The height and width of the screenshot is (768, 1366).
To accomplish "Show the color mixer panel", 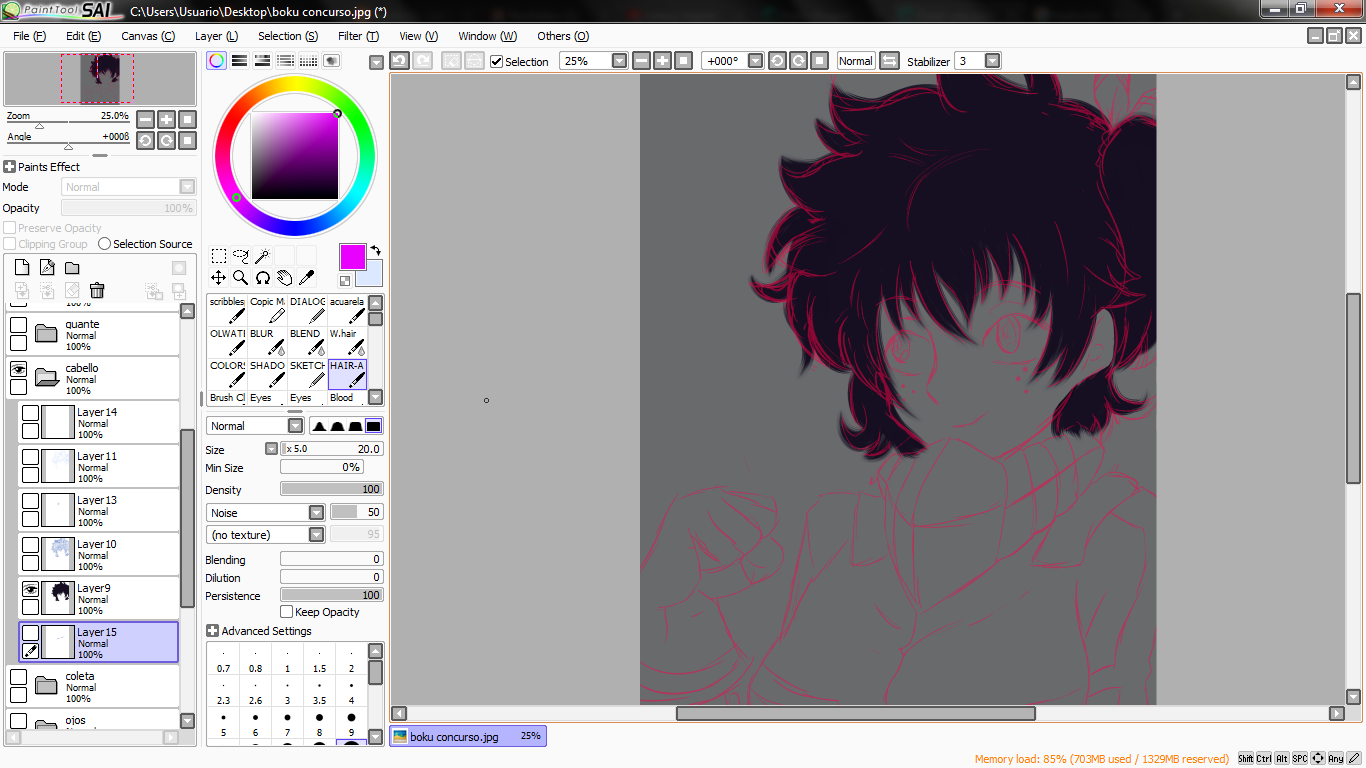I will click(285, 61).
